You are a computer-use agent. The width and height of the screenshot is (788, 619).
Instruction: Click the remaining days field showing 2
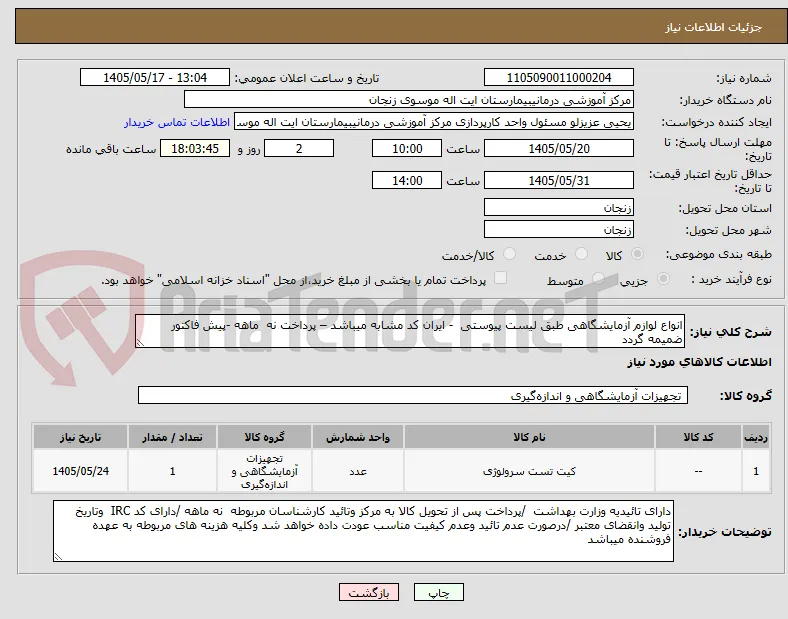point(299,149)
